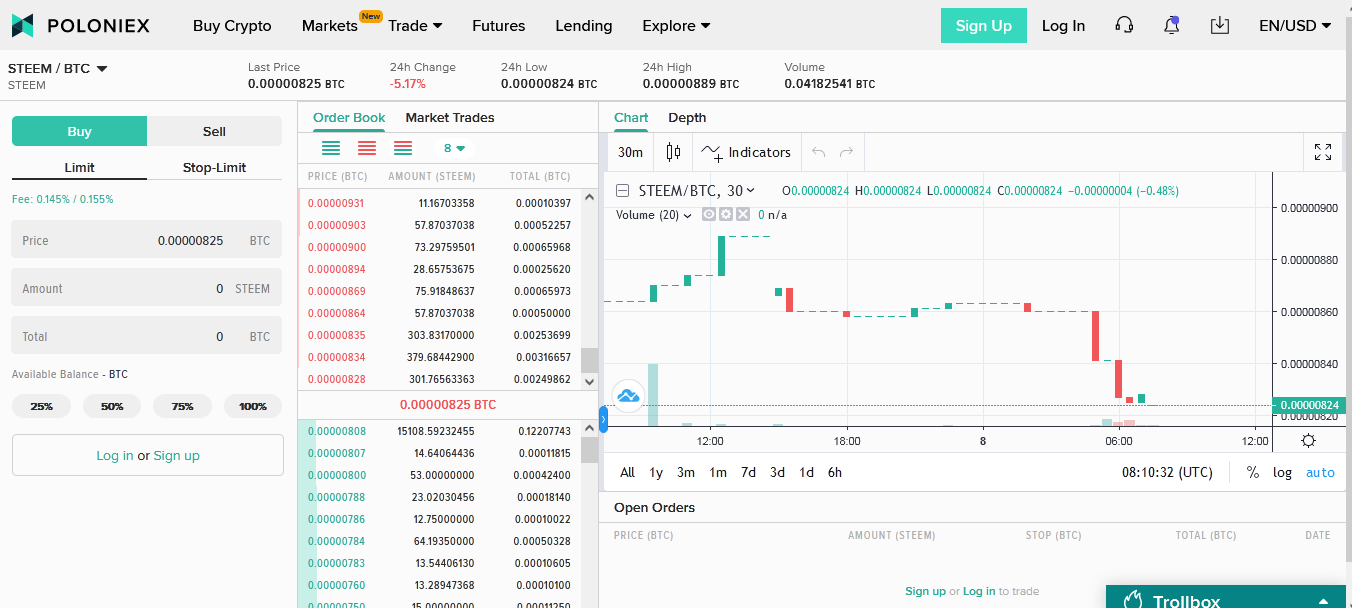This screenshot has width=1352, height=608.
Task: Choose the 100% balance option
Action: [253, 406]
